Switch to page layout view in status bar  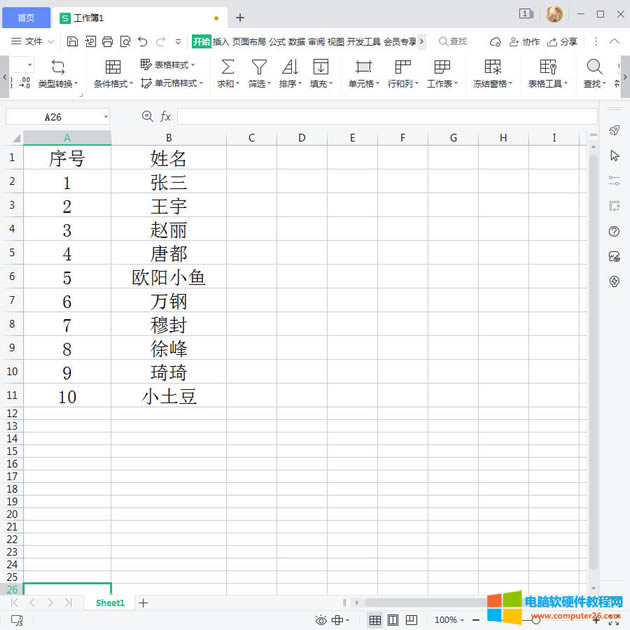[393, 620]
